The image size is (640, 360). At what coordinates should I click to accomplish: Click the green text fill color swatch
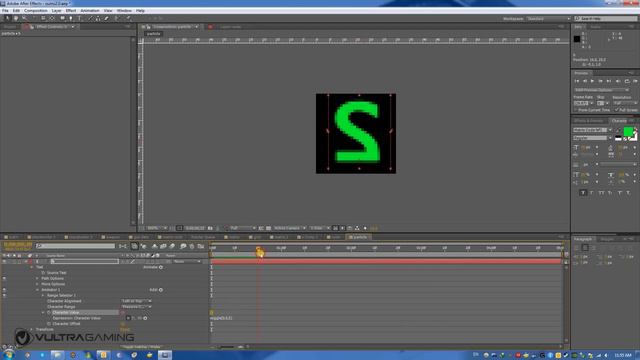pos(629,131)
